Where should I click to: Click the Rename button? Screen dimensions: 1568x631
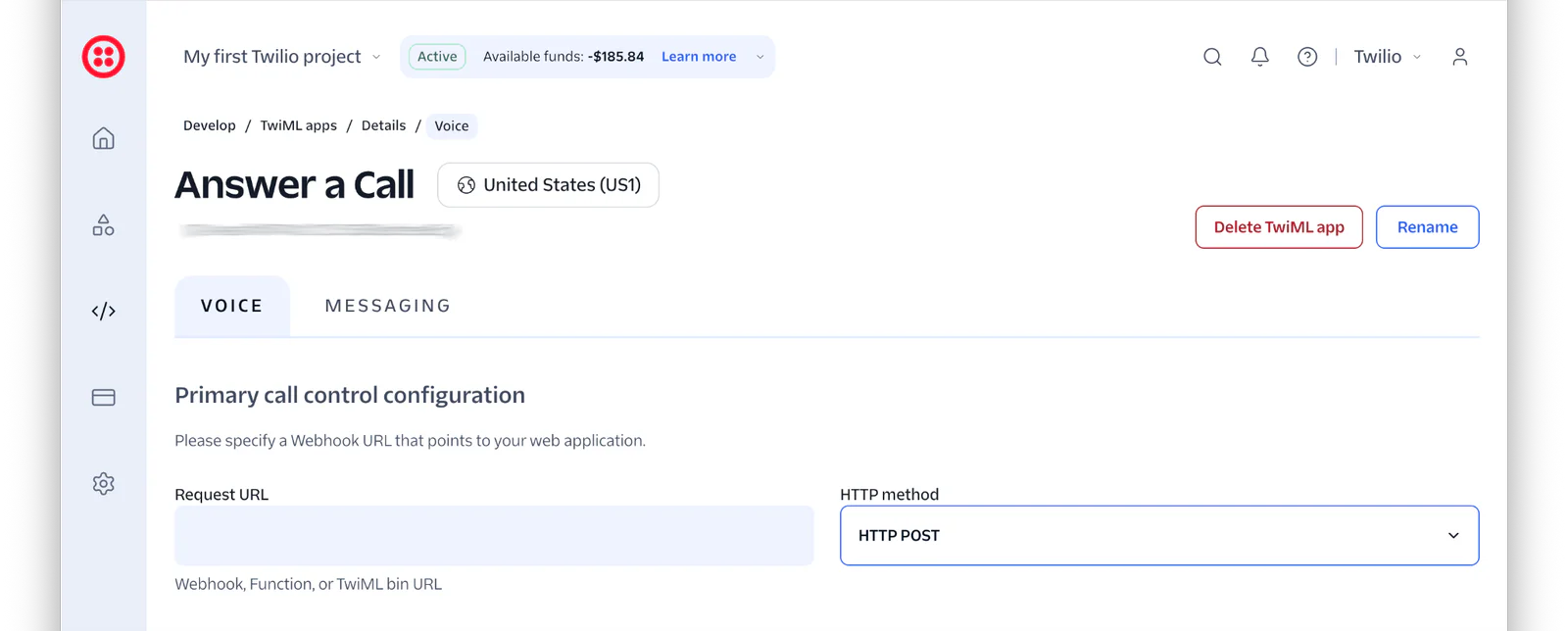point(1427,226)
